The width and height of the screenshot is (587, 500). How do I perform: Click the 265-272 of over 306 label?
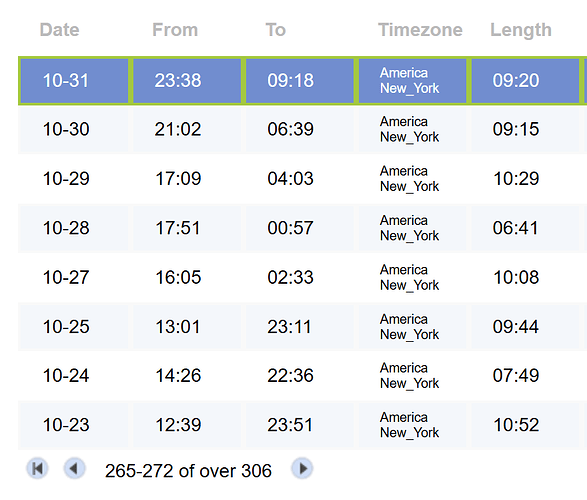coord(188,471)
